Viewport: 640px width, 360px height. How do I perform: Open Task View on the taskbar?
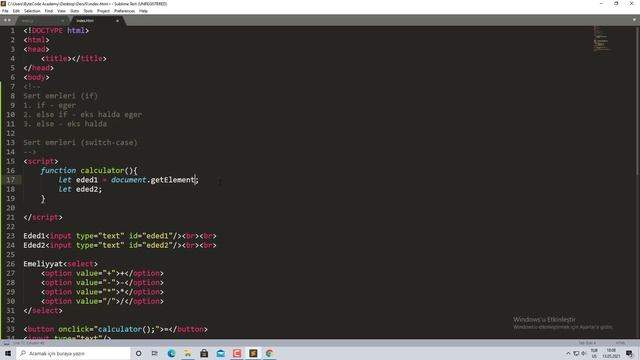(155, 353)
